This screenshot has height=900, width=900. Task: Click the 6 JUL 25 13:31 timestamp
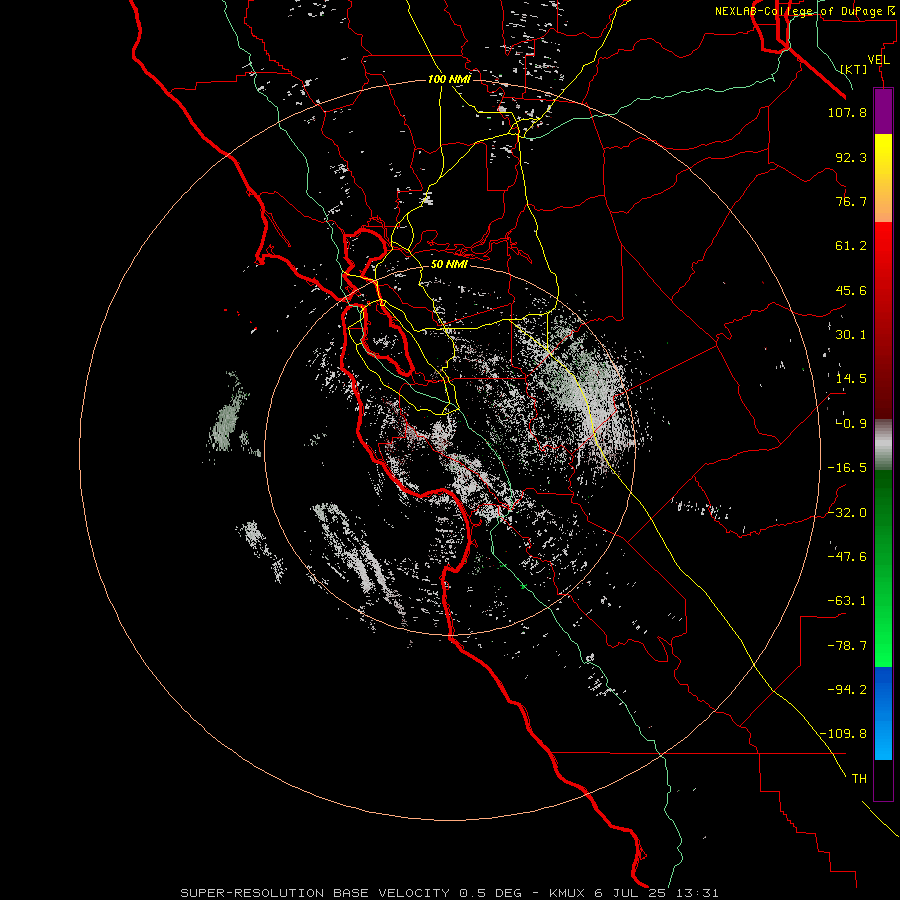click(657, 893)
